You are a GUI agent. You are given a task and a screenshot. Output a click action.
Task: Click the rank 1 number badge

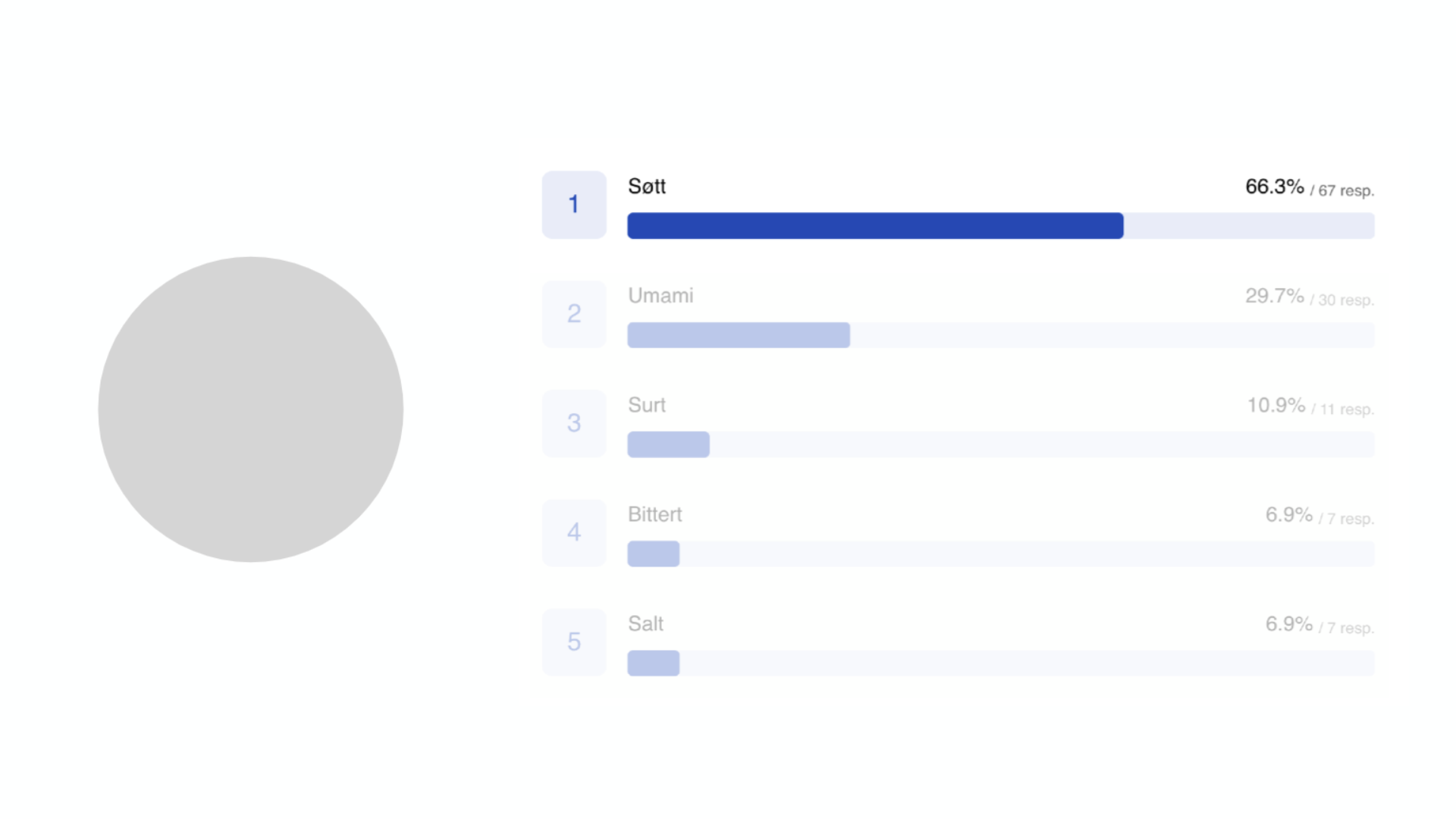click(574, 205)
